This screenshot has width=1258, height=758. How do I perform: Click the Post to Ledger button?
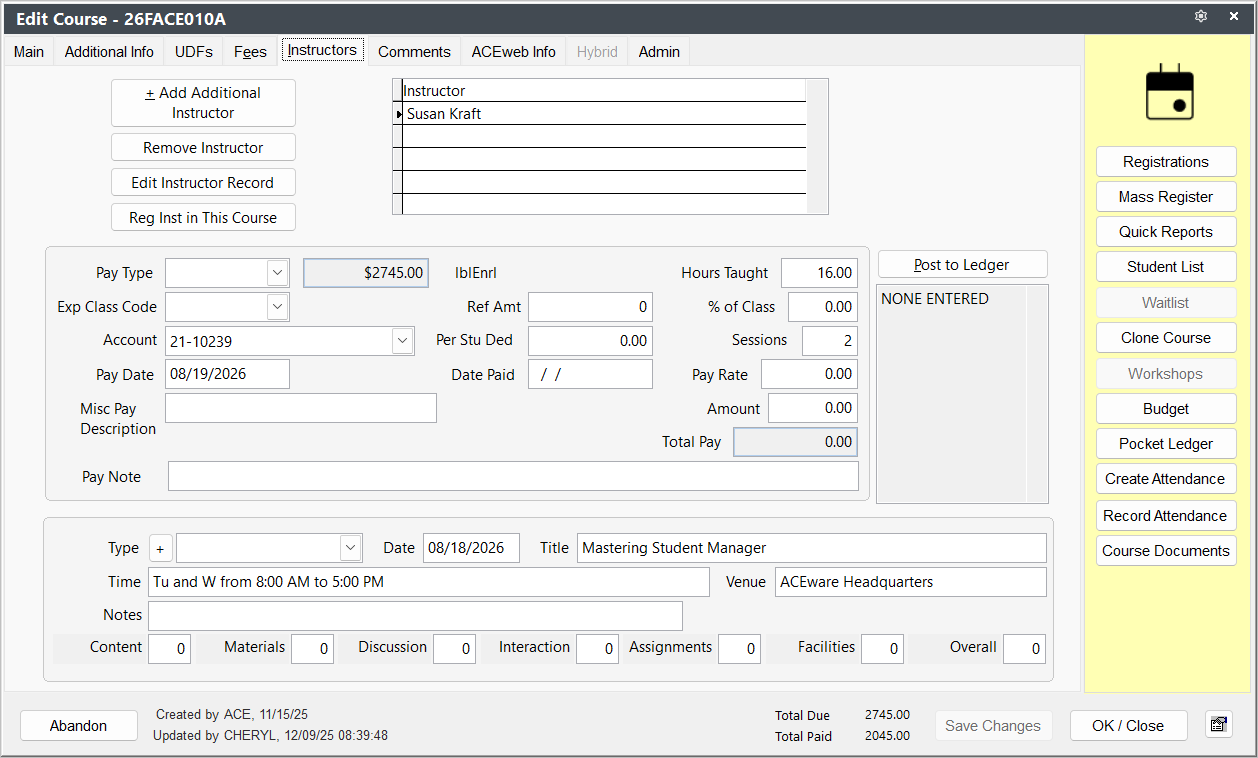point(962,265)
